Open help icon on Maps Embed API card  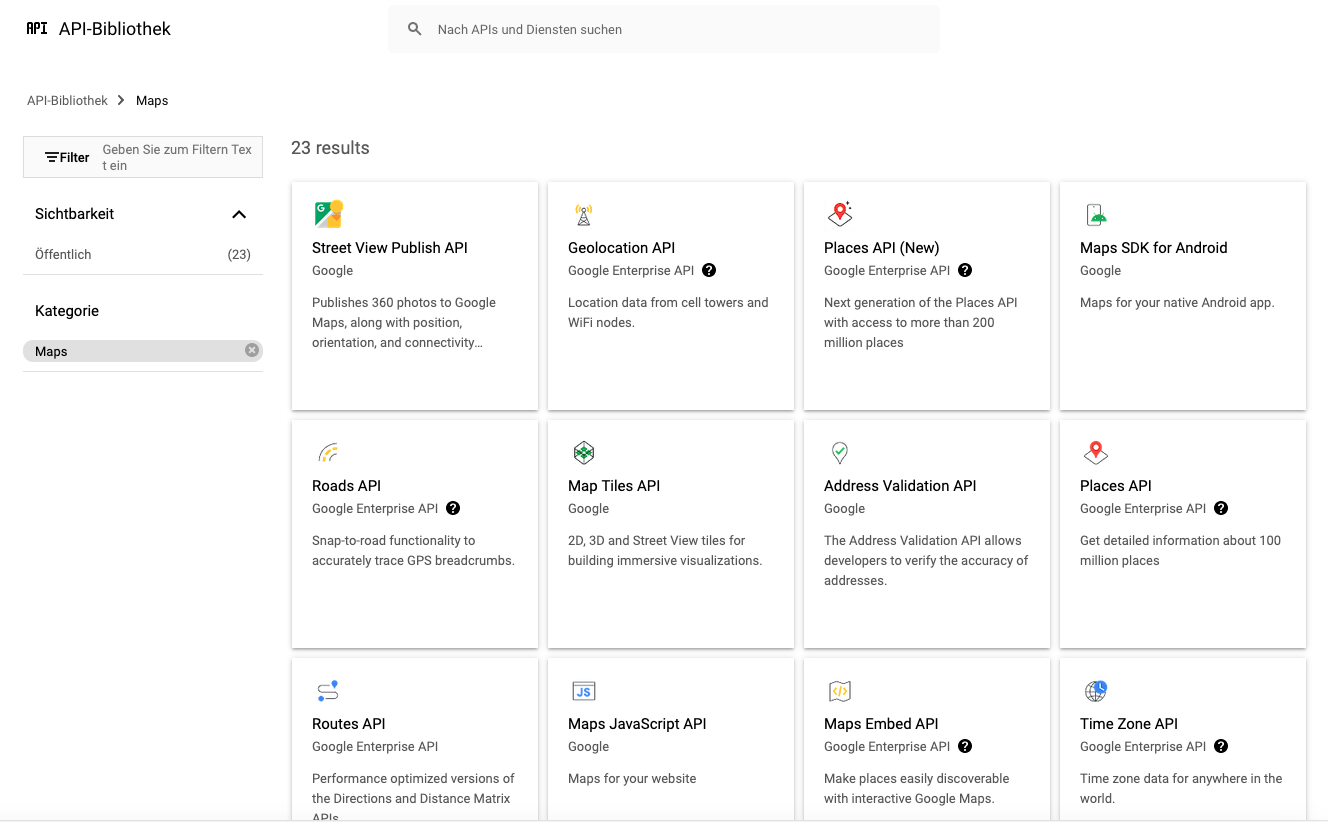[x=965, y=746]
